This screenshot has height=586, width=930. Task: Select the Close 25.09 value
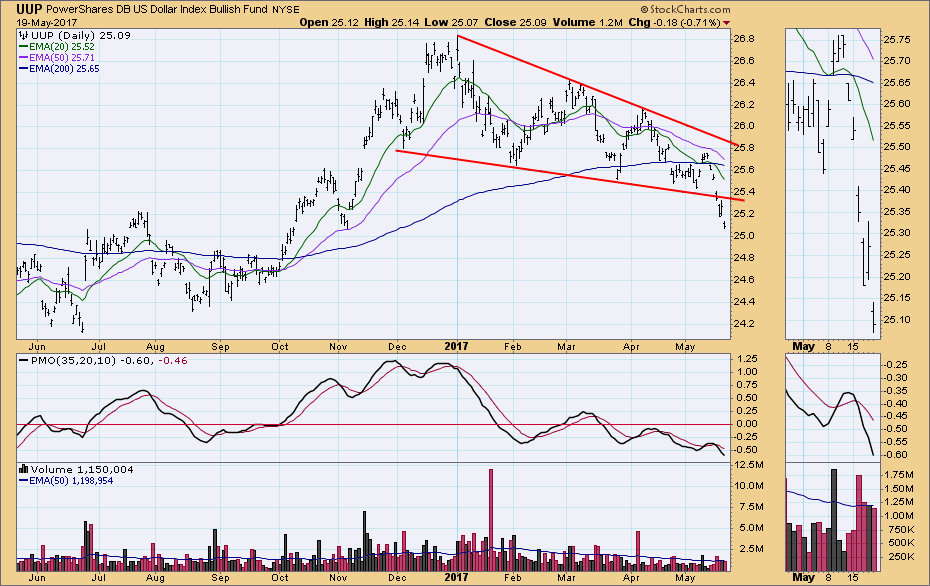tap(515, 23)
